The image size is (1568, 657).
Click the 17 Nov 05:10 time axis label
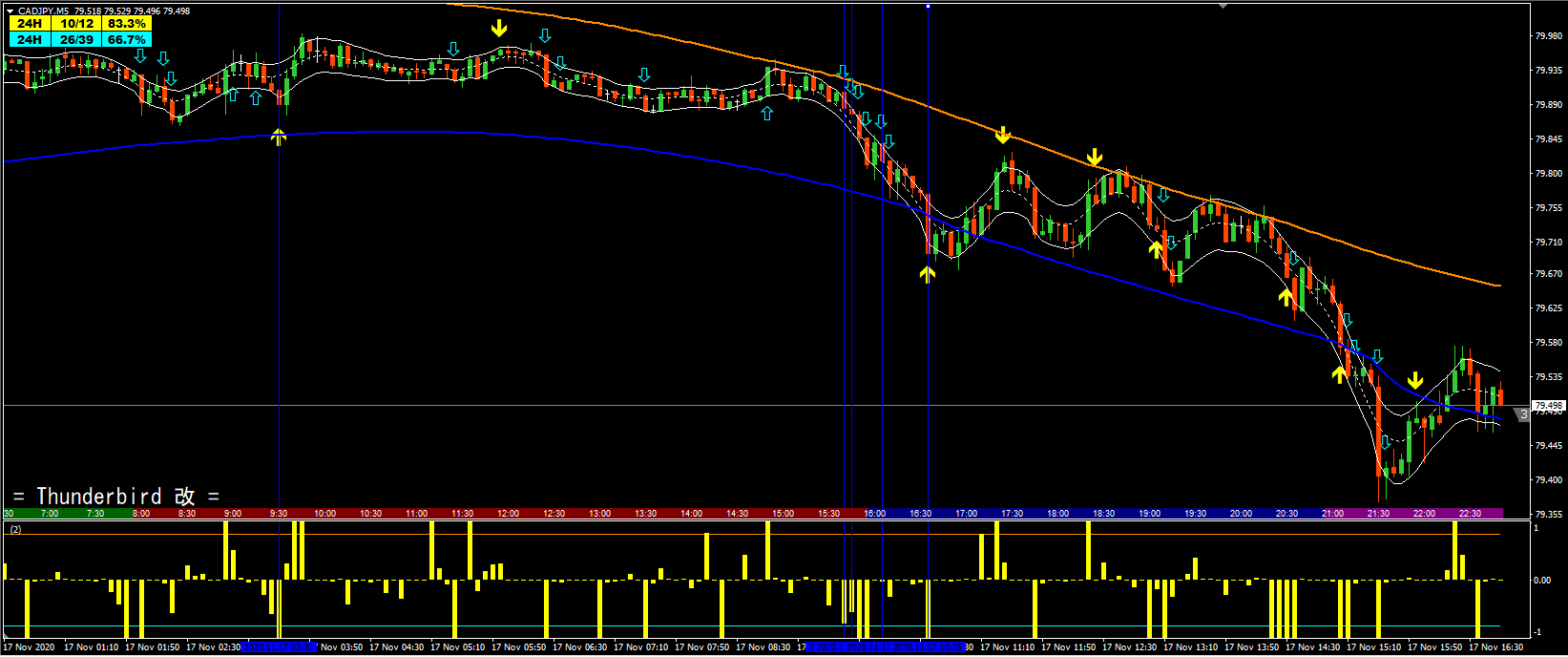[x=458, y=647]
